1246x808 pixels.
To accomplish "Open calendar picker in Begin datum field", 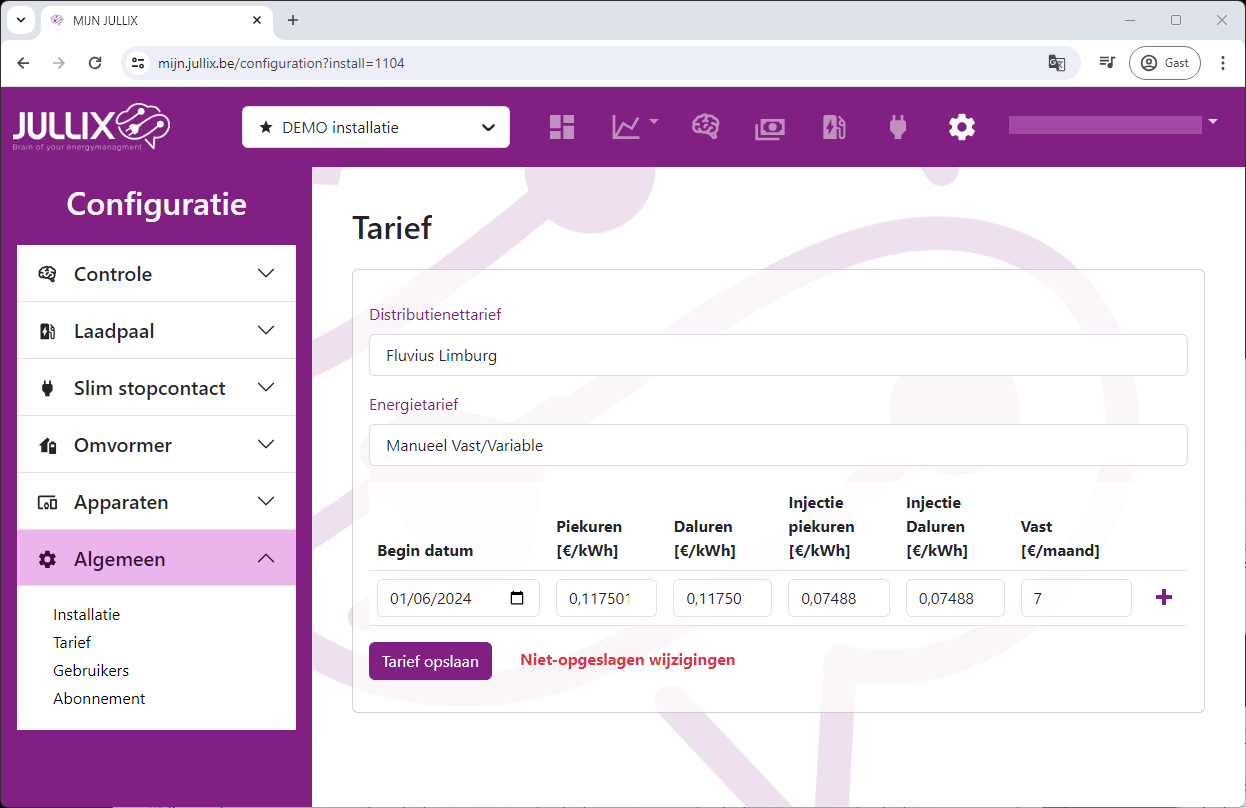I will pyautogui.click(x=517, y=598).
